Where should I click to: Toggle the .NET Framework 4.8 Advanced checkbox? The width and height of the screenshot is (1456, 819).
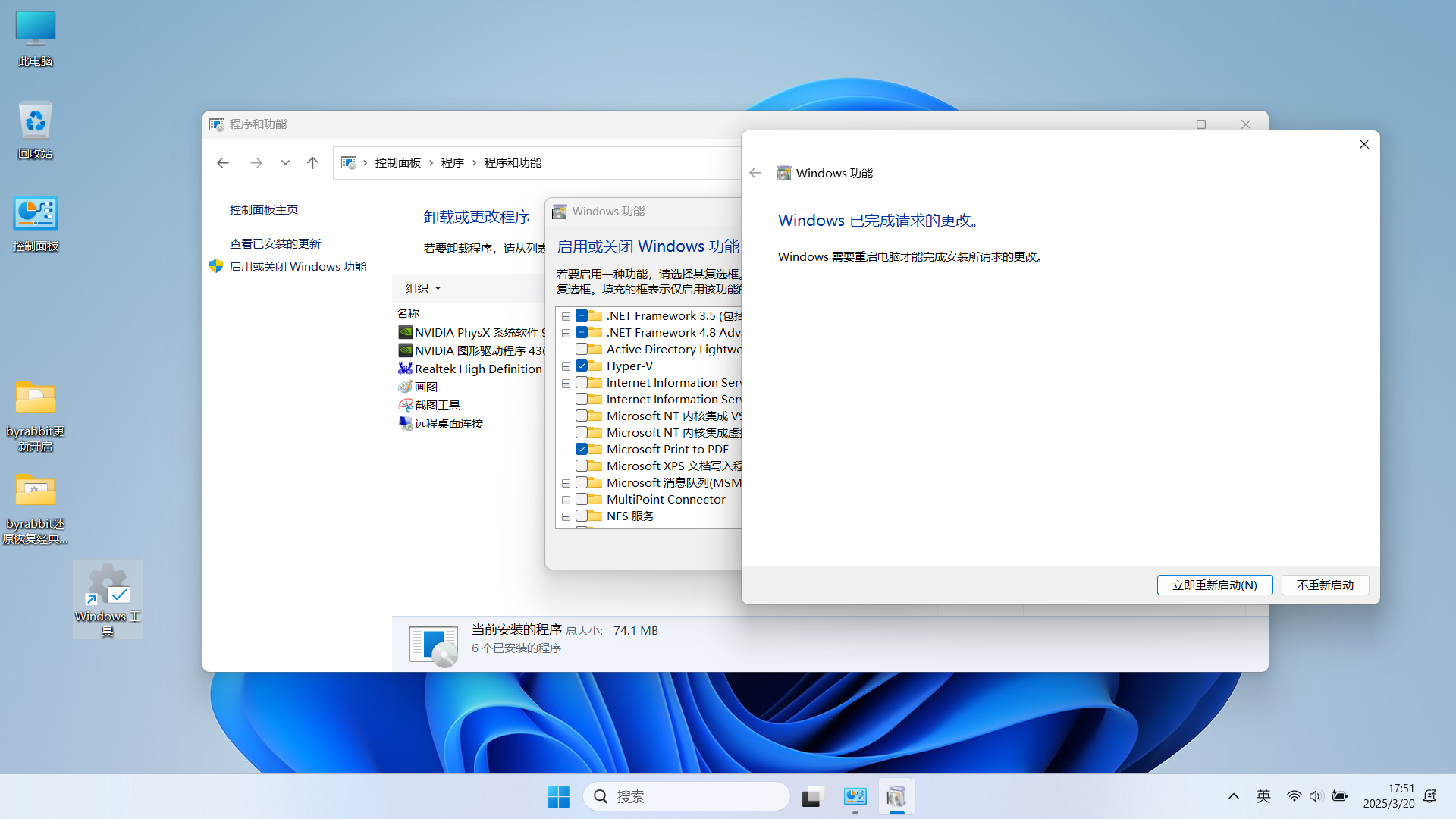(x=582, y=333)
